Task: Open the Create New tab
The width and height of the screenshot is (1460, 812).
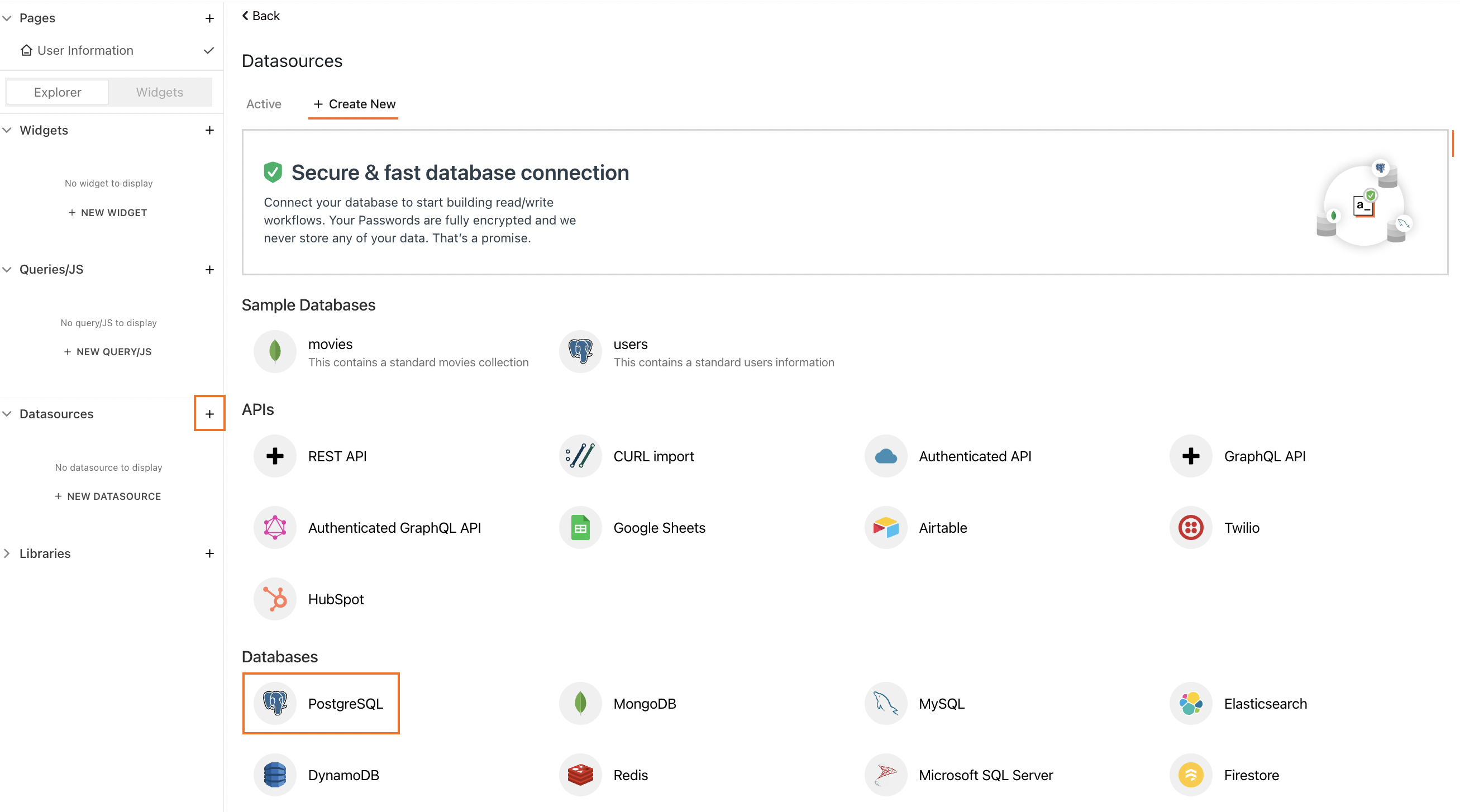Action: point(354,104)
